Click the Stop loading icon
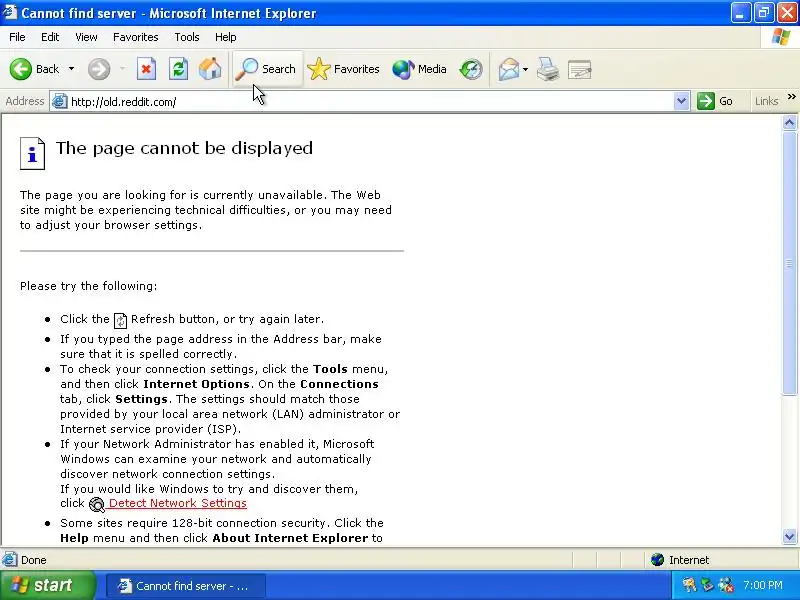The image size is (800, 600). tap(146, 69)
